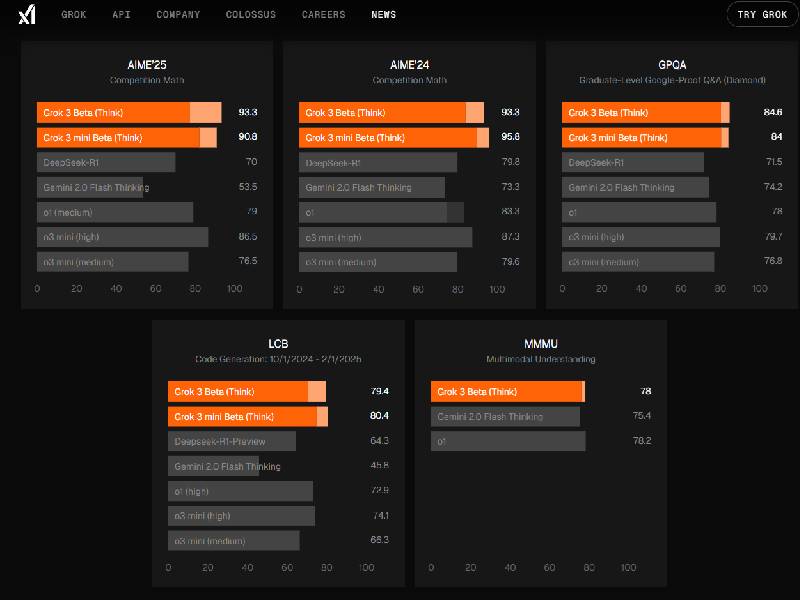The image size is (800, 600).
Task: Click o3 mini (medium) bar in GPQA chart
Action: [637, 262]
